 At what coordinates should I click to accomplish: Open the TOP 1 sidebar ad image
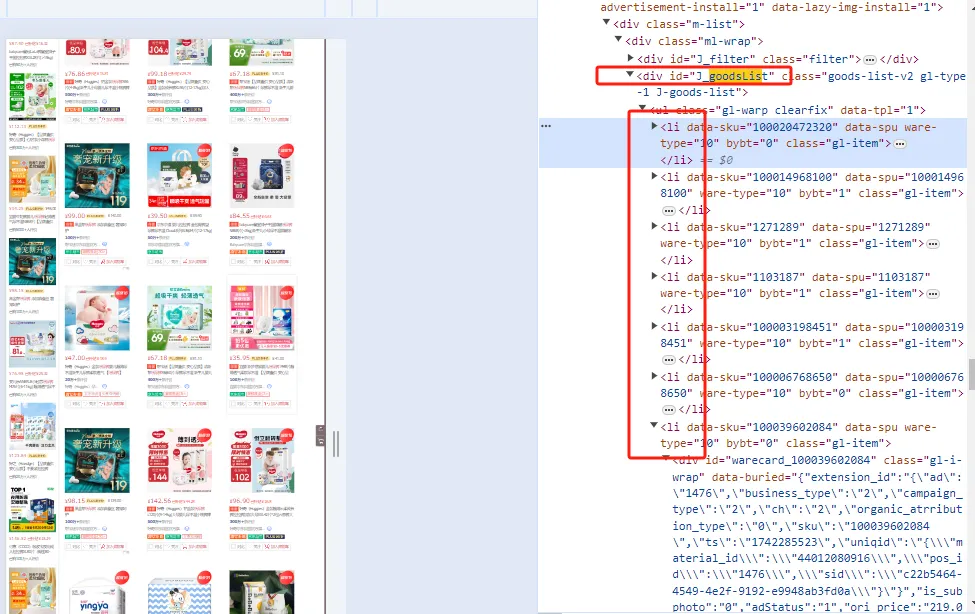32,509
